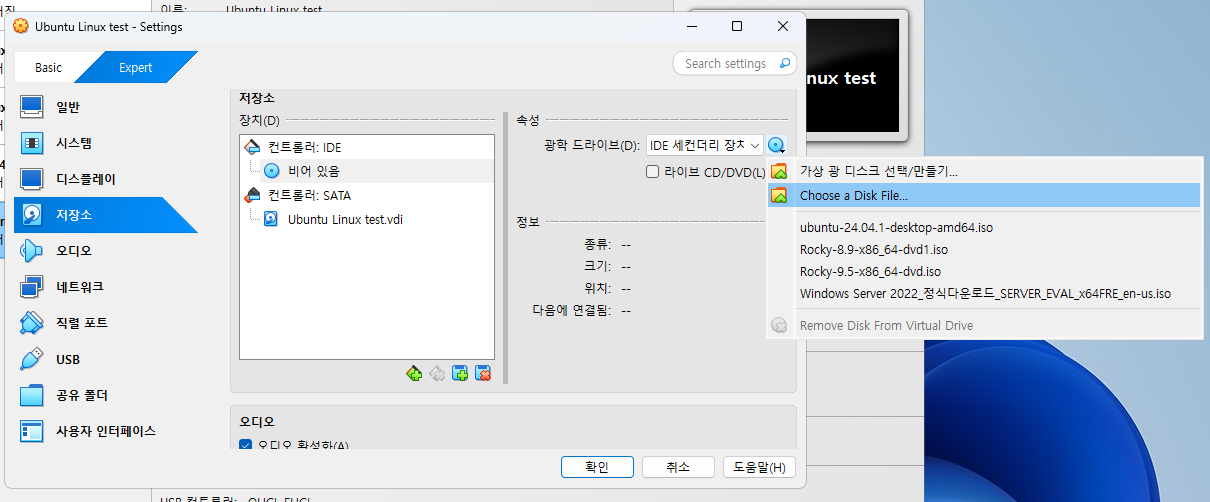Choose 가상 광 디스크 선택/만들기 menu item
The image size is (1210, 502).
[984, 171]
